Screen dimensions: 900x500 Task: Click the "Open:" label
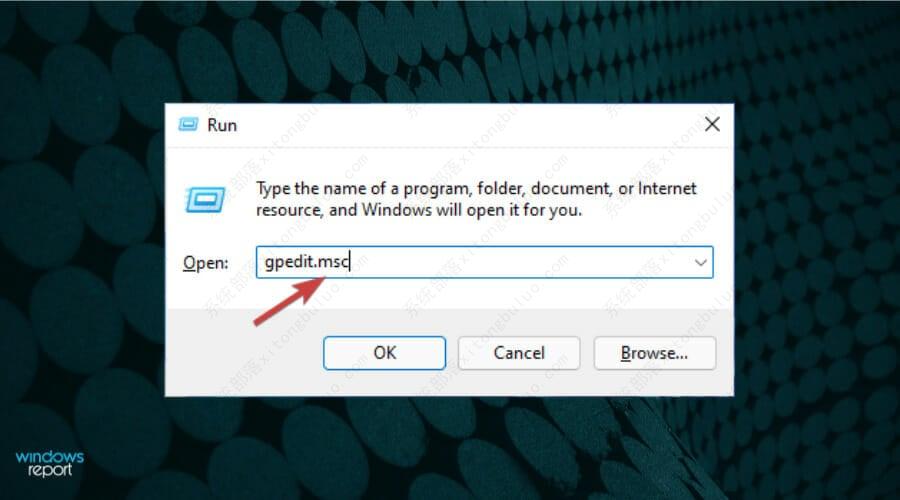[205, 263]
